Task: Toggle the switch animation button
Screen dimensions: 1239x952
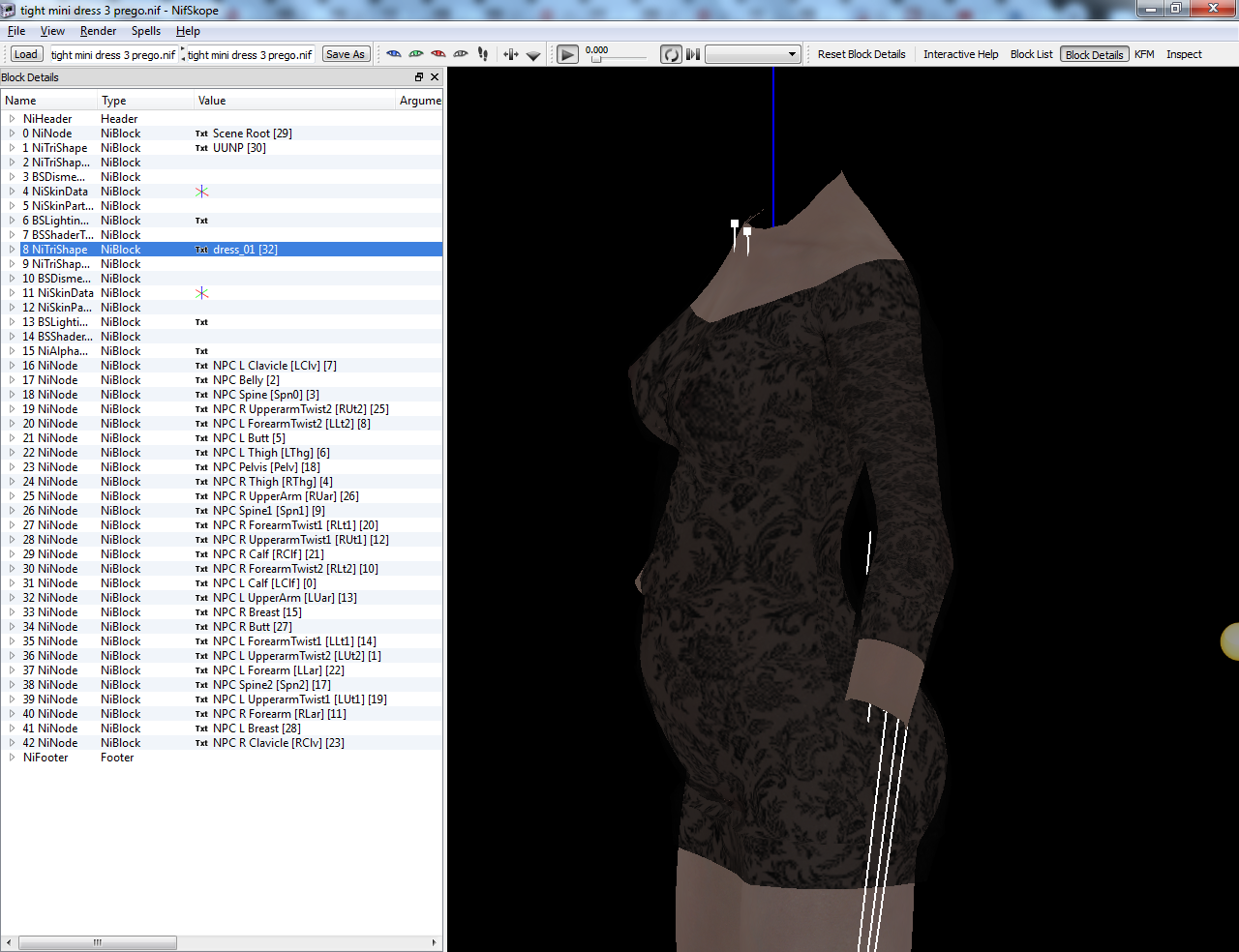Action: click(693, 54)
